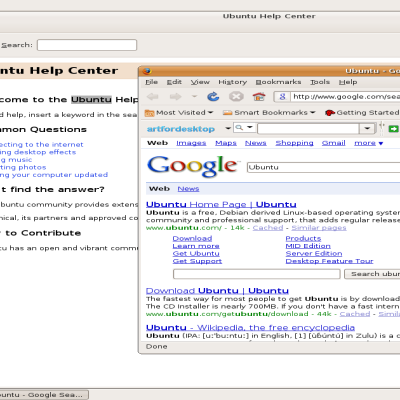This screenshot has height=400, width=400.
Task: Open the artfordesktop toolbar menu arrow
Action: pyautogui.click(x=228, y=128)
